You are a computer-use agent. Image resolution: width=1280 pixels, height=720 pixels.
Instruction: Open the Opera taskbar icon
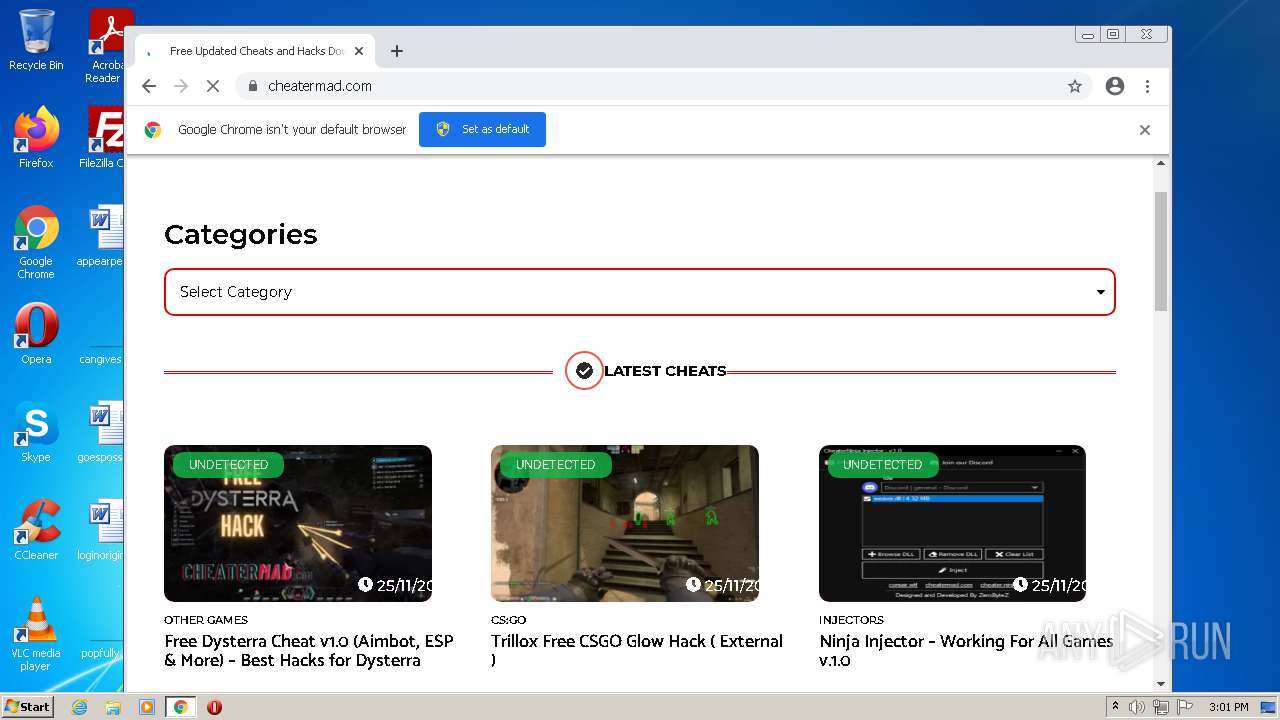point(214,707)
